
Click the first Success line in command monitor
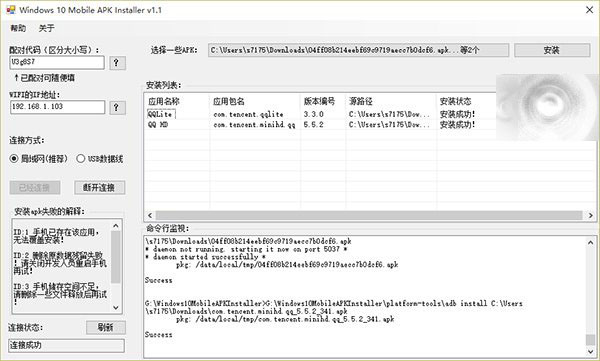tap(158, 280)
